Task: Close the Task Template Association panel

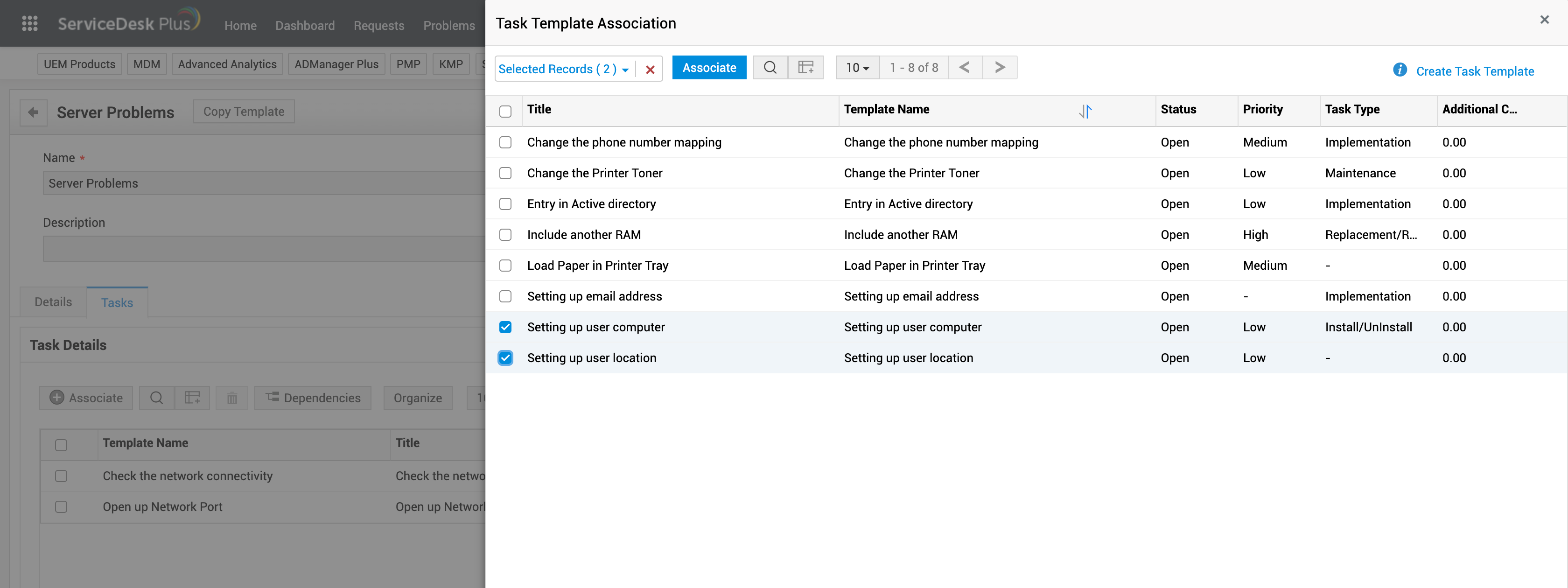Action: 1544,20
